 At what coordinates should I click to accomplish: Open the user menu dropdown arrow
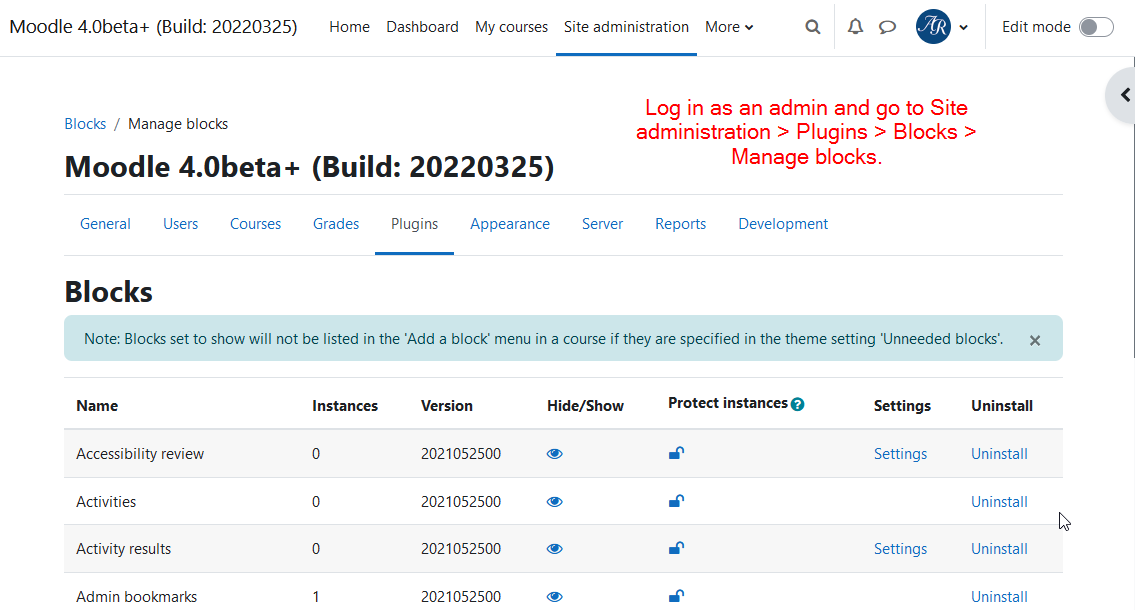[963, 27]
